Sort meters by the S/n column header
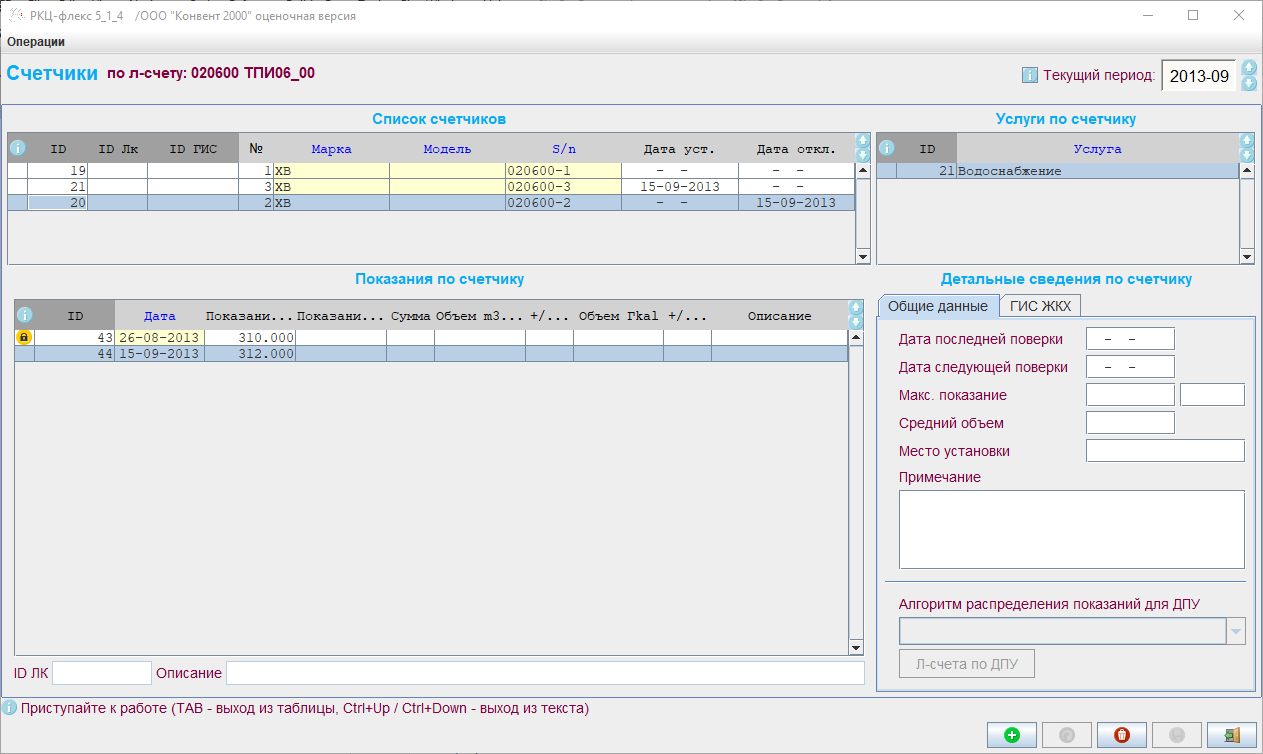This screenshot has width=1263, height=754. (x=563, y=149)
